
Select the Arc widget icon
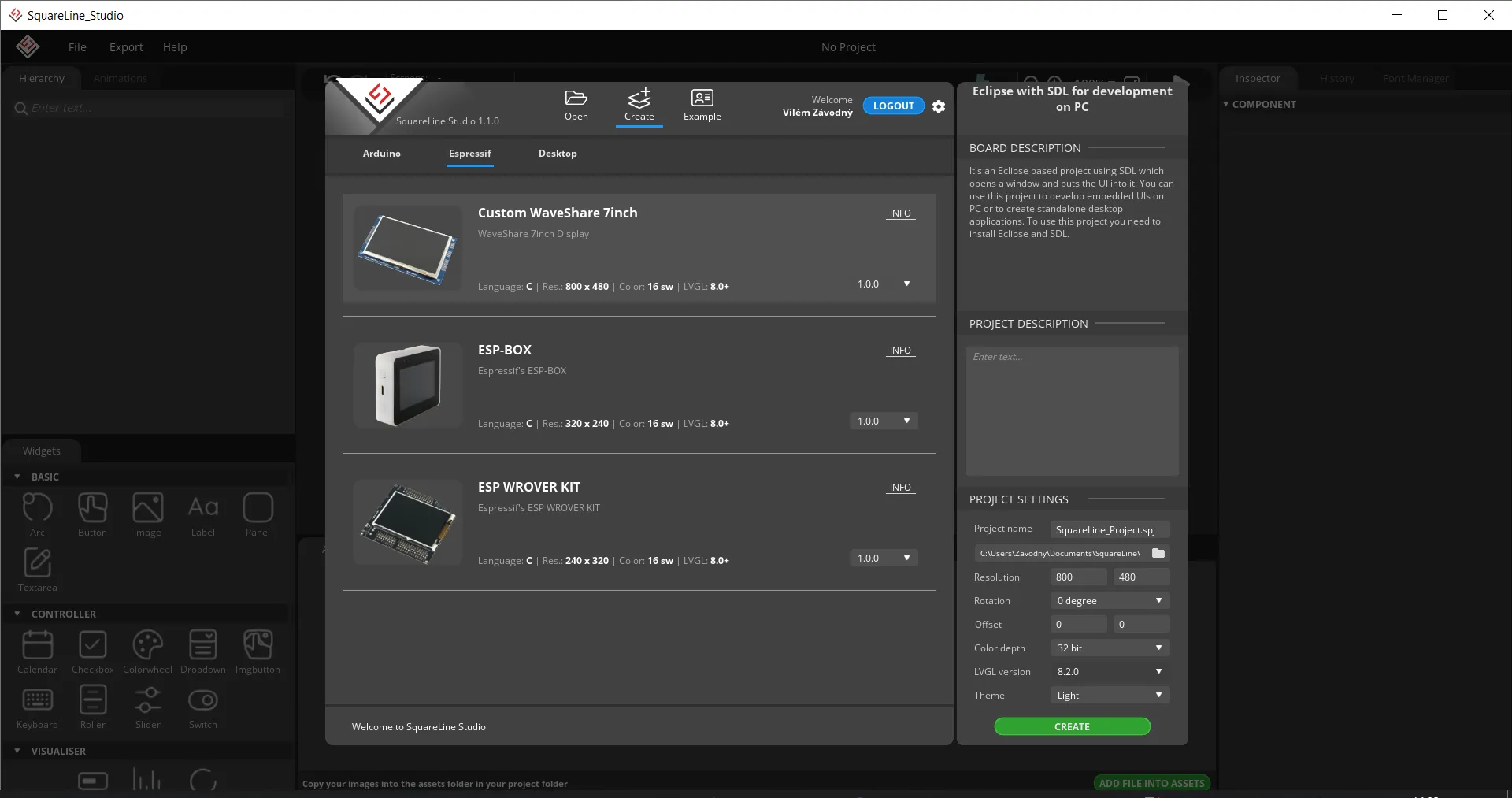point(37,508)
